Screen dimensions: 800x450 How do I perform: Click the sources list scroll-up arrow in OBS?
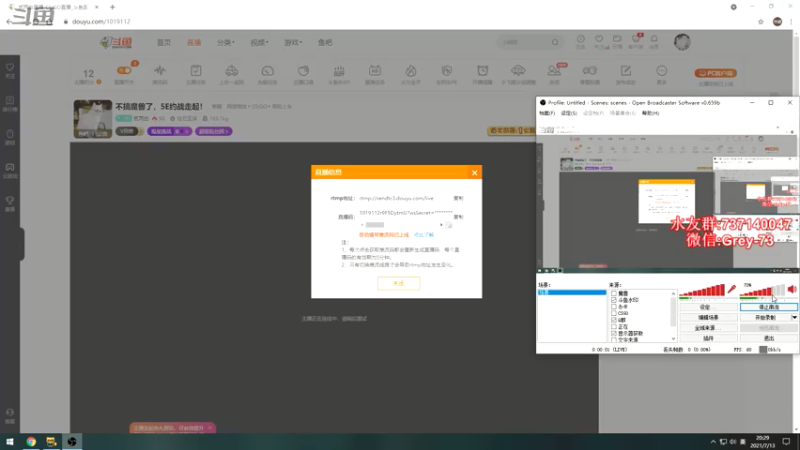coord(673,293)
